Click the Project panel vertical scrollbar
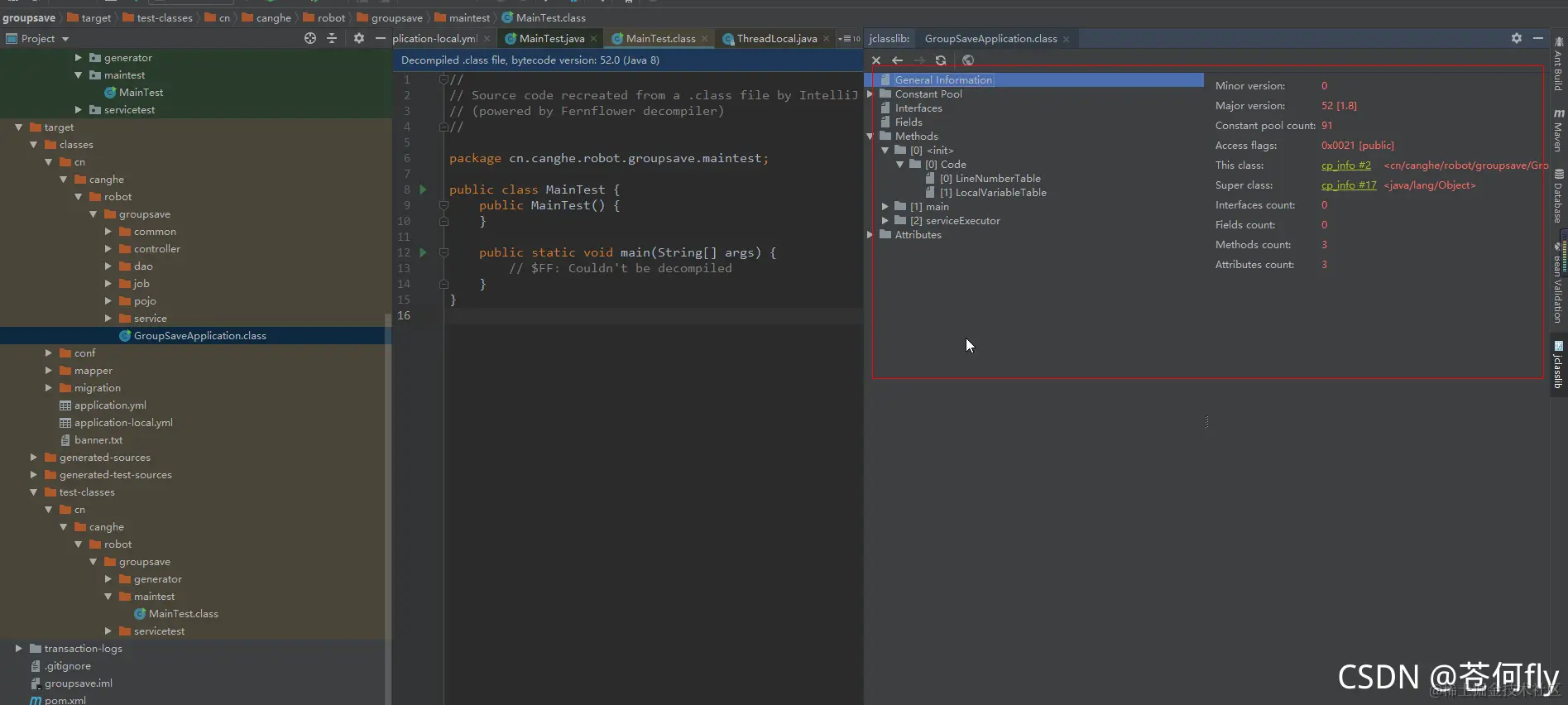Screen dimensions: 1568x705 388,509
